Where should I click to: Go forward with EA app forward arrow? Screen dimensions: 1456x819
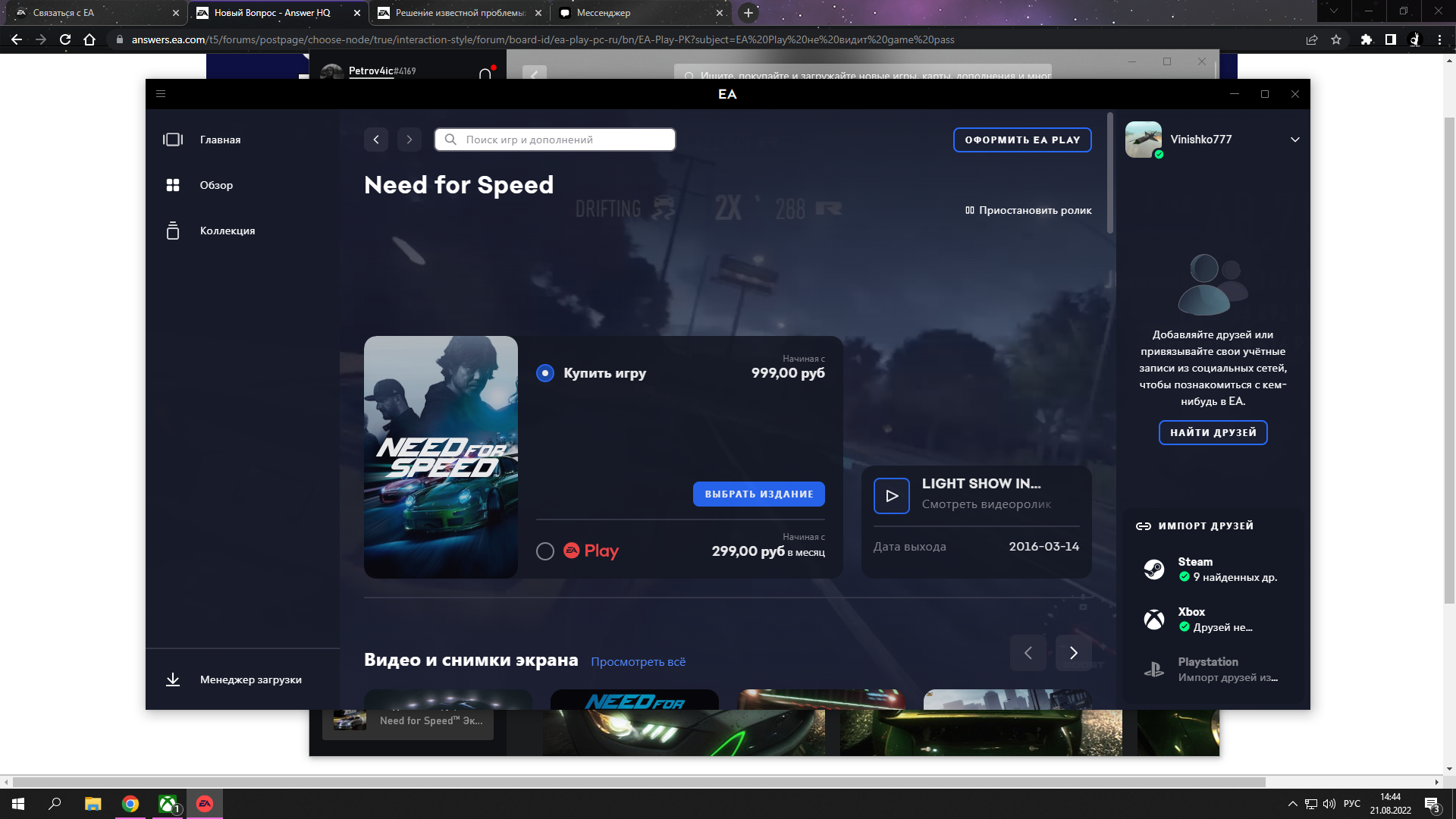[409, 140]
